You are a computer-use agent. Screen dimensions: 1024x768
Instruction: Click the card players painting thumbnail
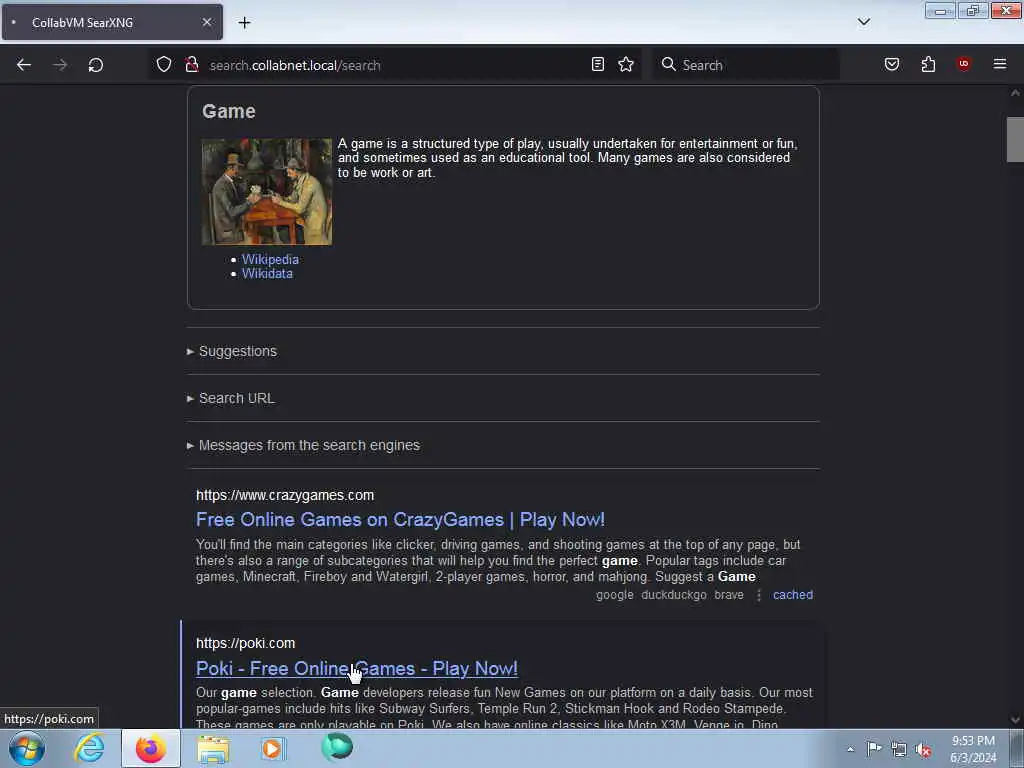coord(266,191)
